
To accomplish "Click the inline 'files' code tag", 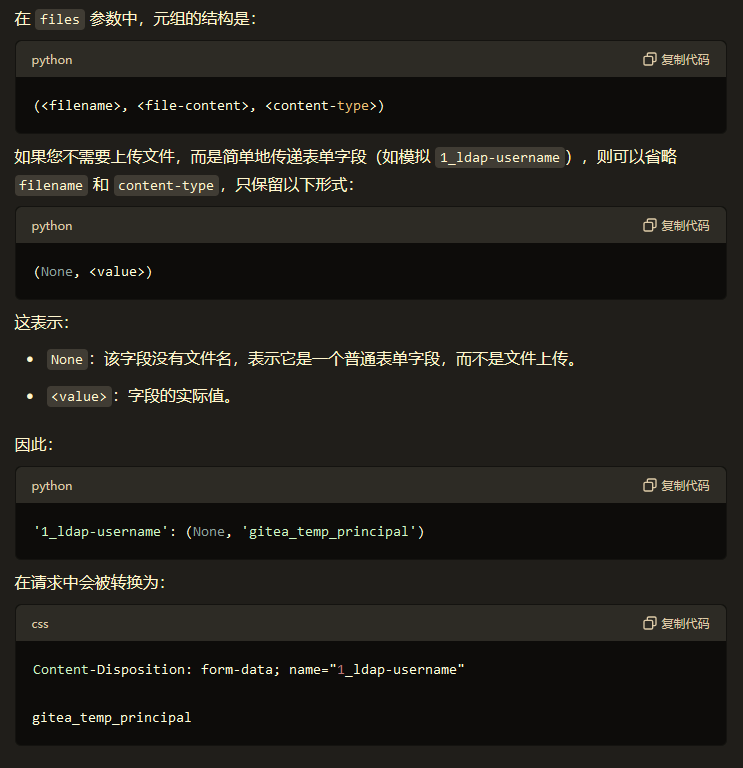I will [x=60, y=20].
